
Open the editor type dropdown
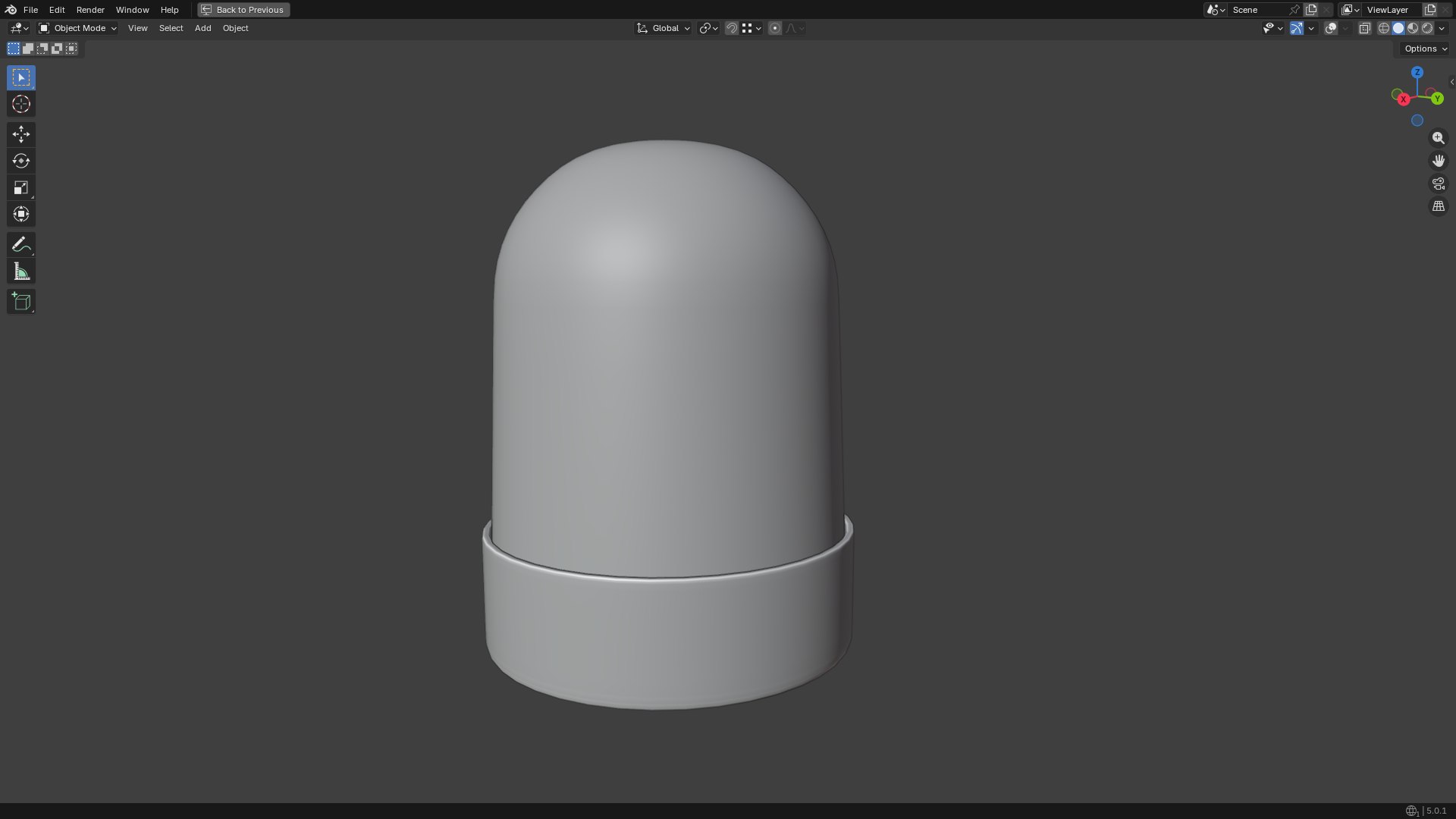point(19,28)
